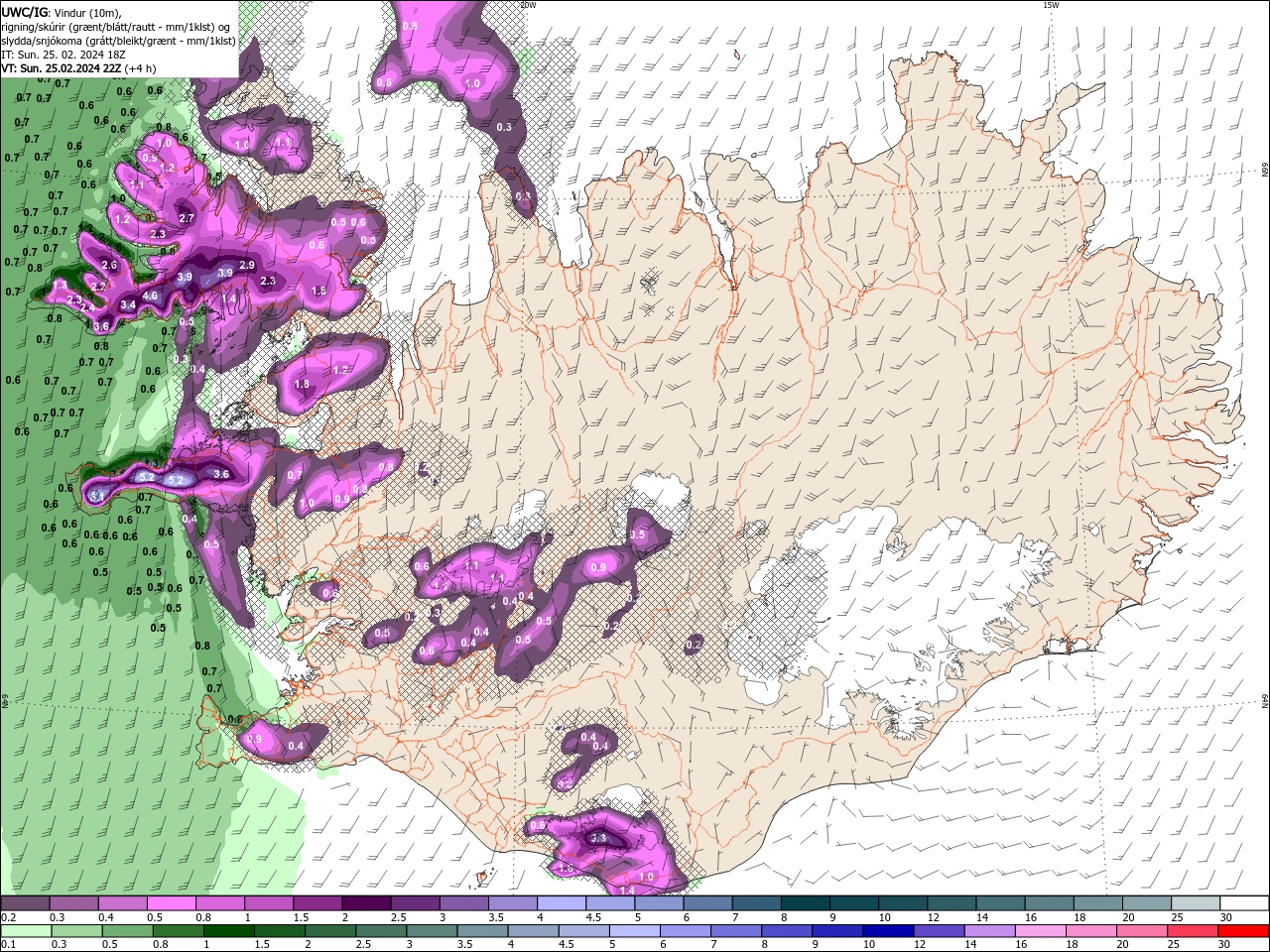Click the 0.2 label under the top legend row
1270x952 pixels.
(8, 917)
